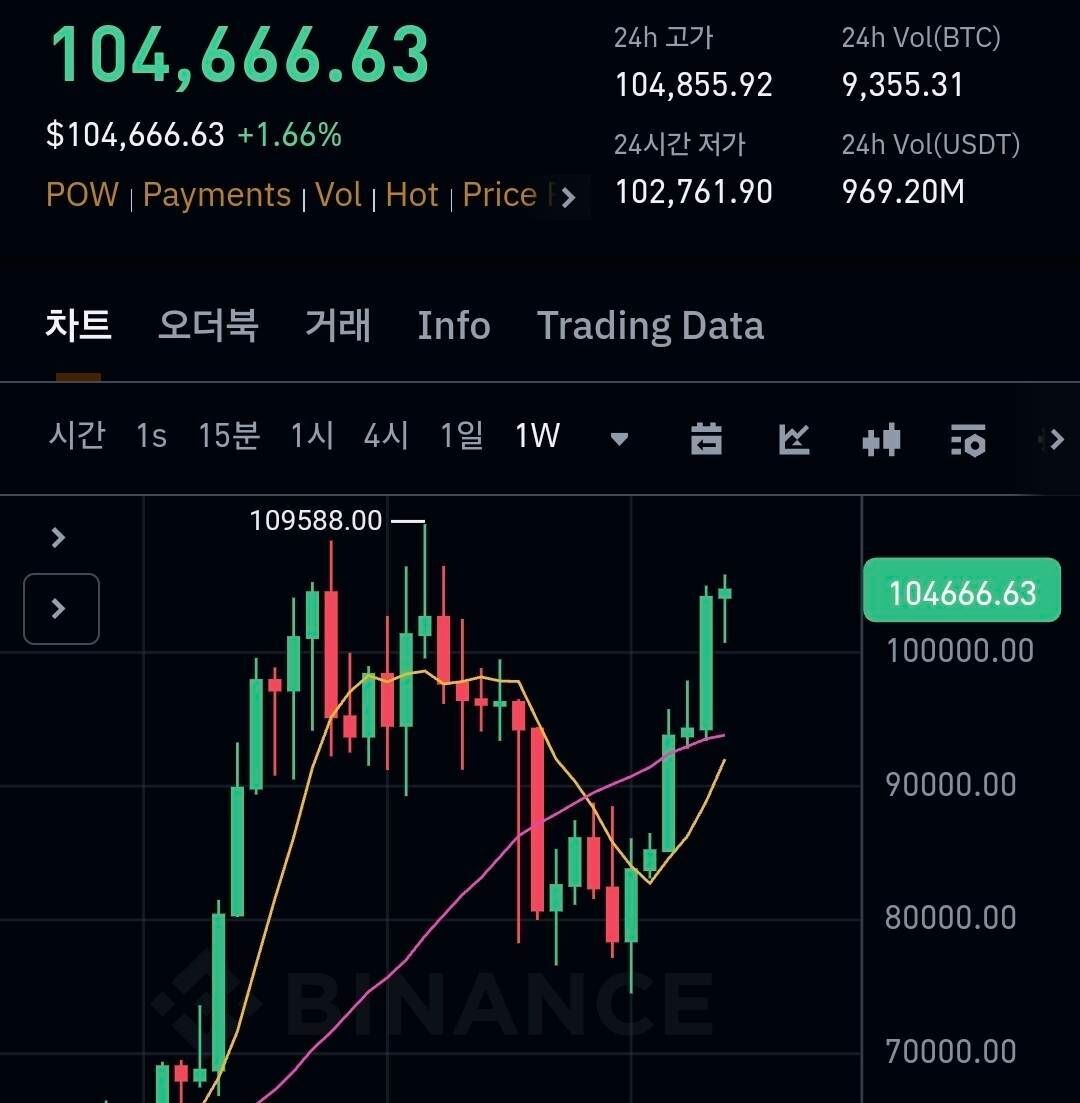1080x1103 pixels.
Task: Open the more time intervals dropdown
Action: click(619, 438)
